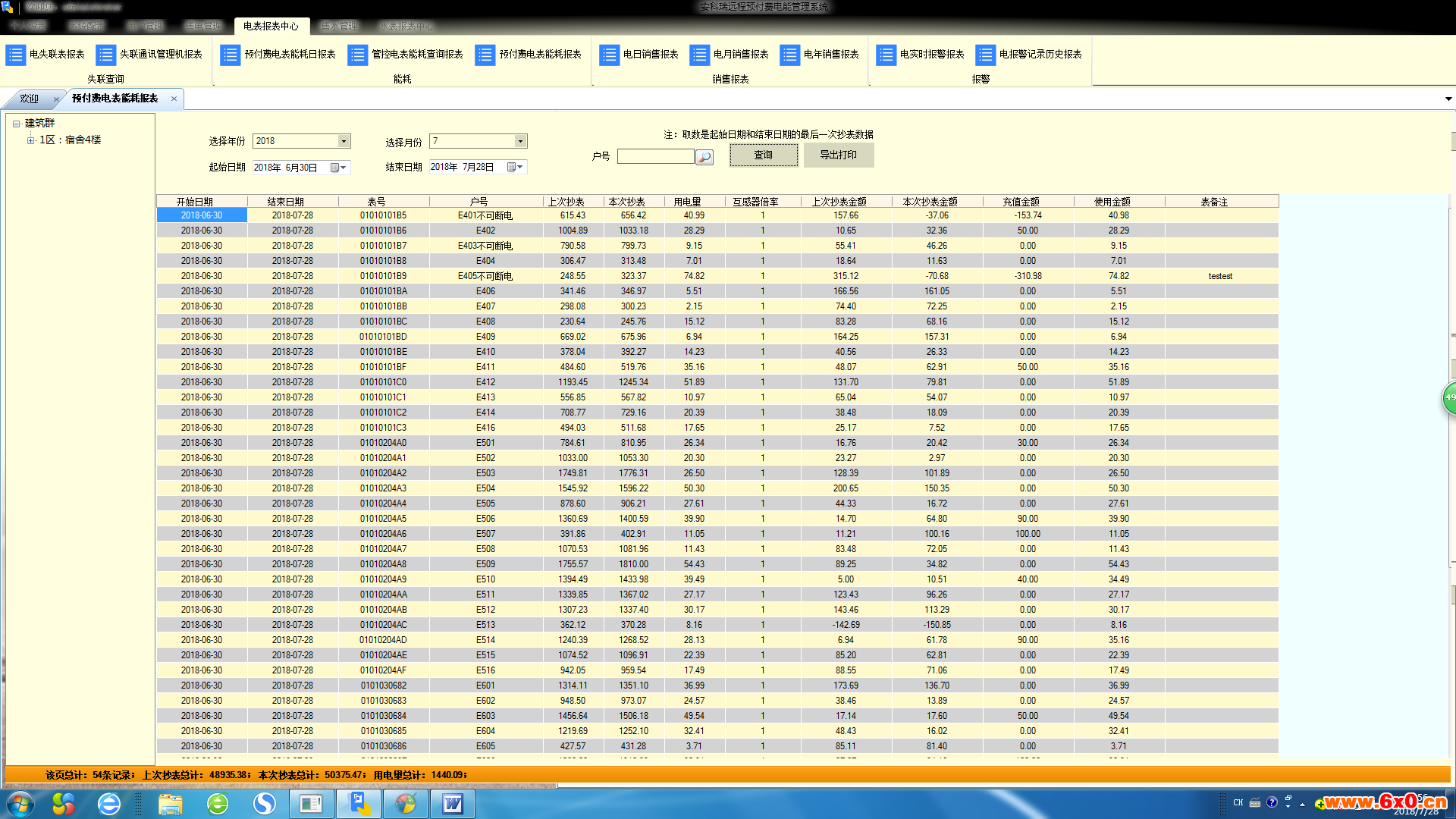Expand the 1区：宿舍4楼 tree node
Image resolution: width=1456 pixels, height=819 pixels.
tap(30, 140)
